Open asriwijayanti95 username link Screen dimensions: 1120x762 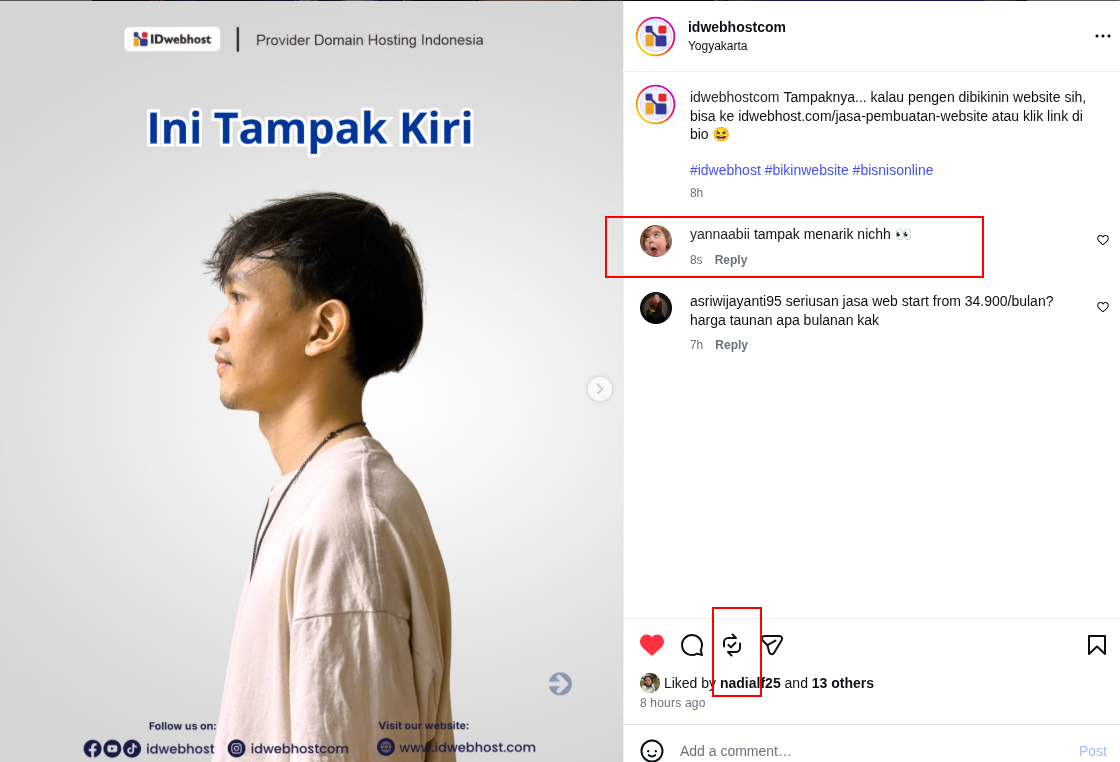pyautogui.click(x=736, y=301)
